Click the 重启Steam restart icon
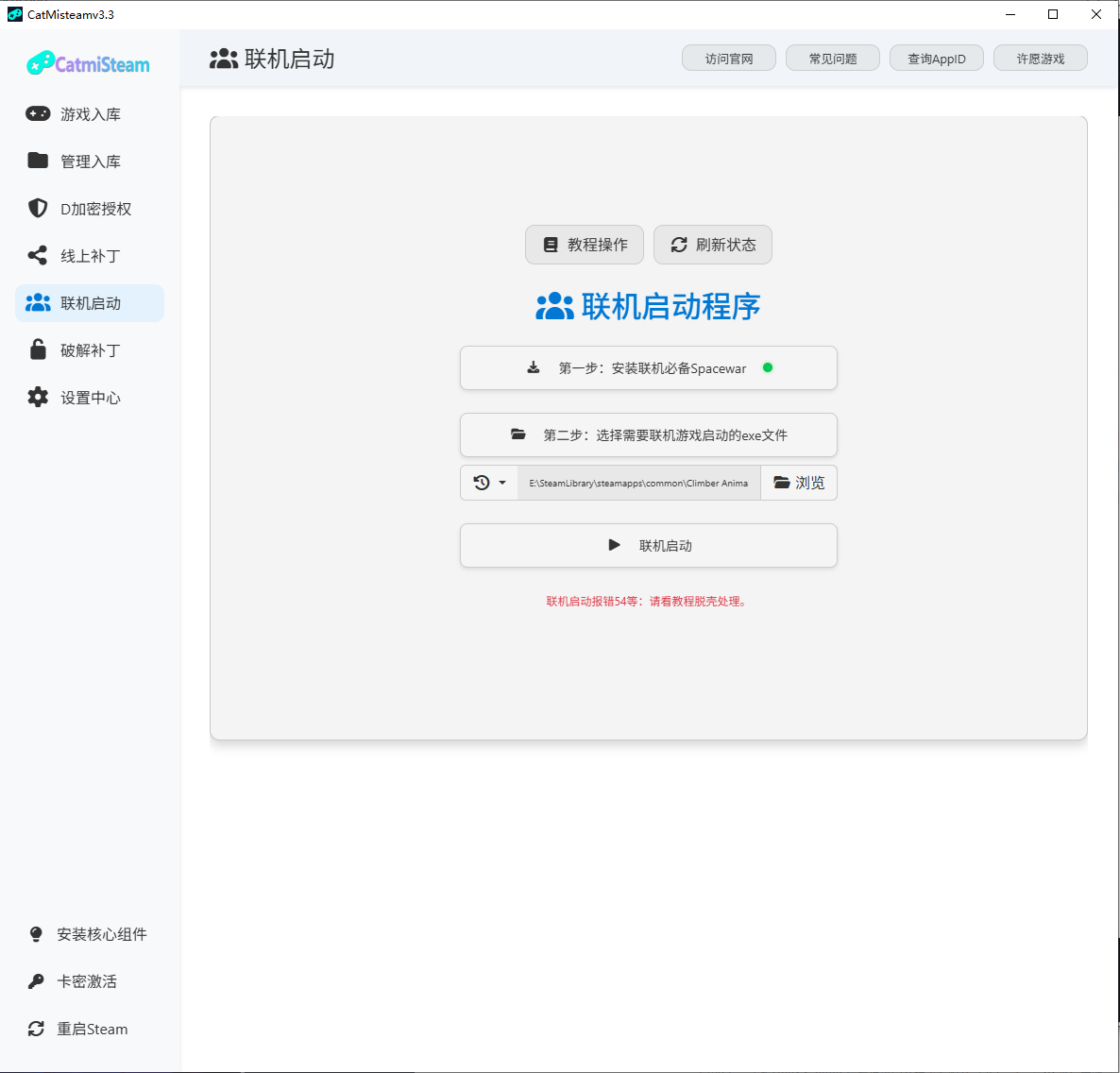The height and width of the screenshot is (1073, 1120). 36,1029
